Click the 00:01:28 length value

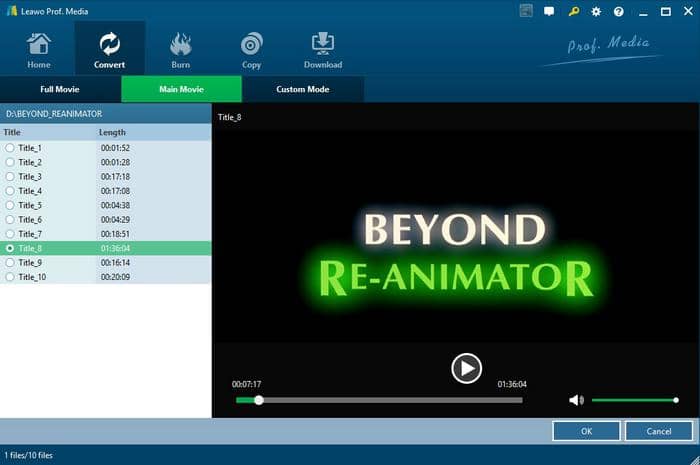click(x=115, y=162)
